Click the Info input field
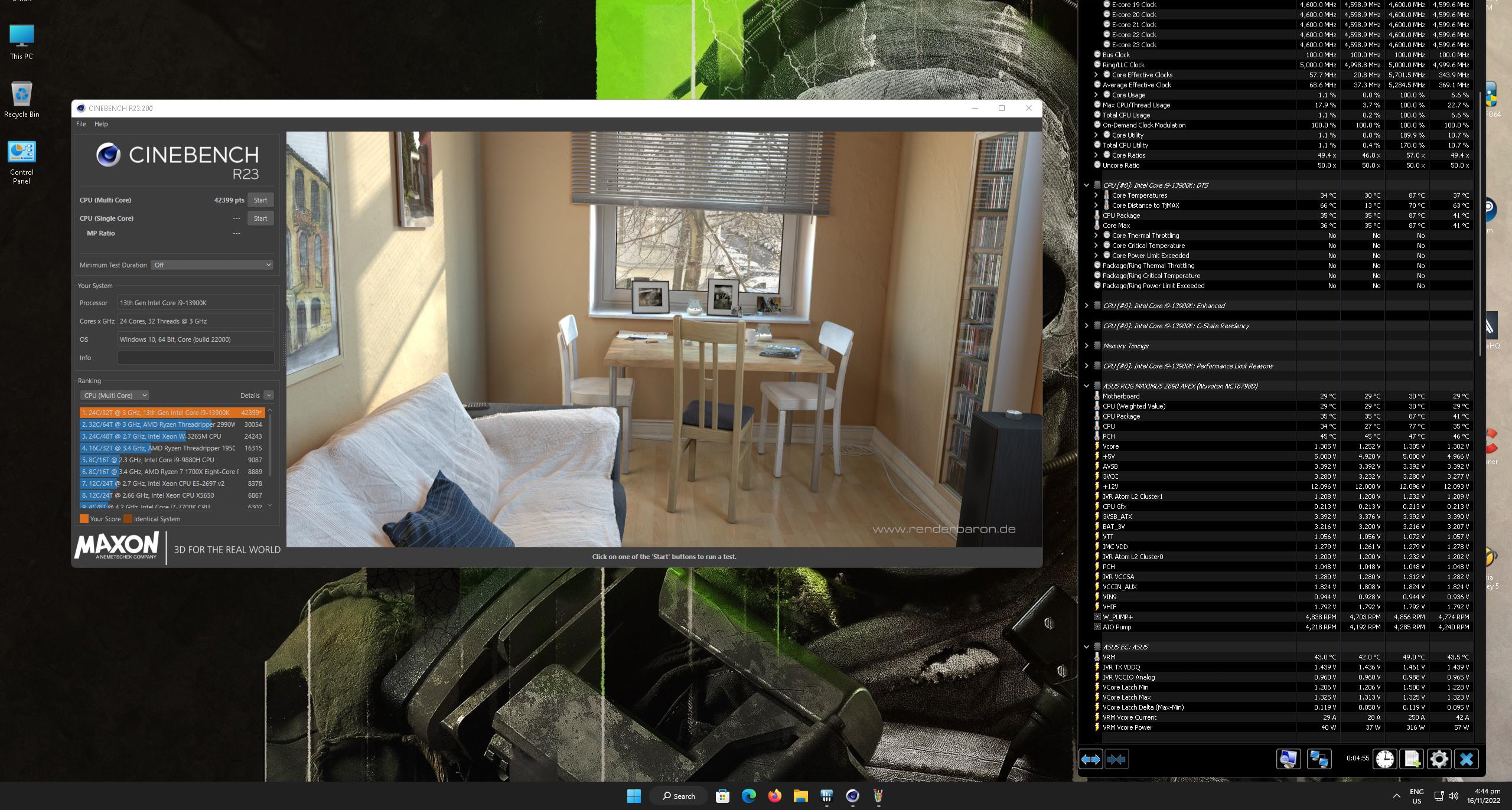The width and height of the screenshot is (1512, 810). 195,358
